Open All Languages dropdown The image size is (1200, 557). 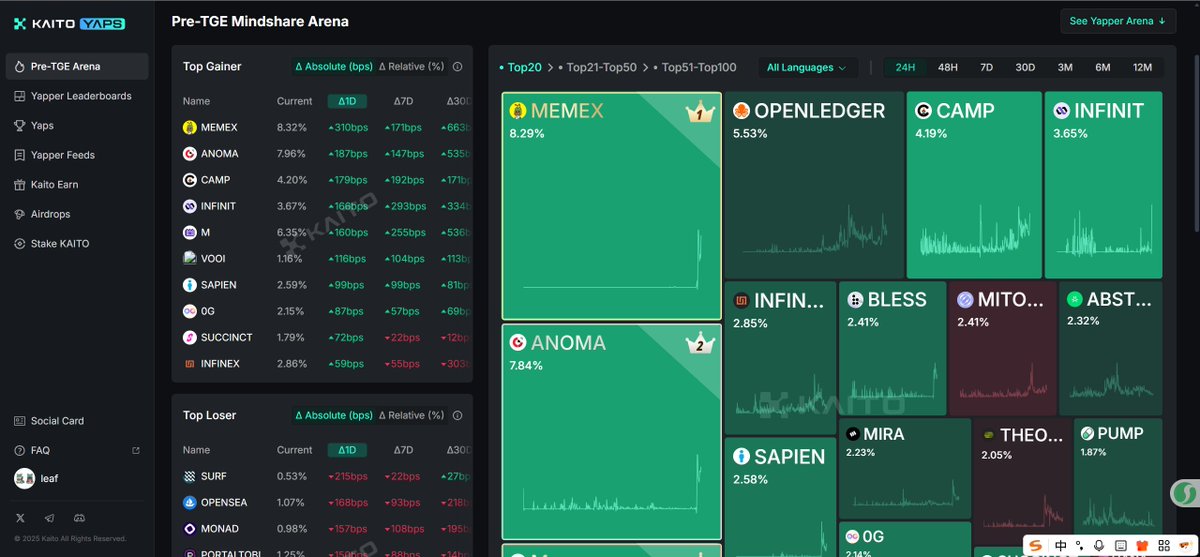click(x=806, y=68)
